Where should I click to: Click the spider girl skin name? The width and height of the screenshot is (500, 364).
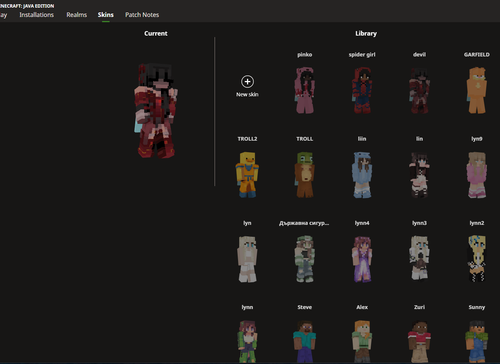(362, 55)
